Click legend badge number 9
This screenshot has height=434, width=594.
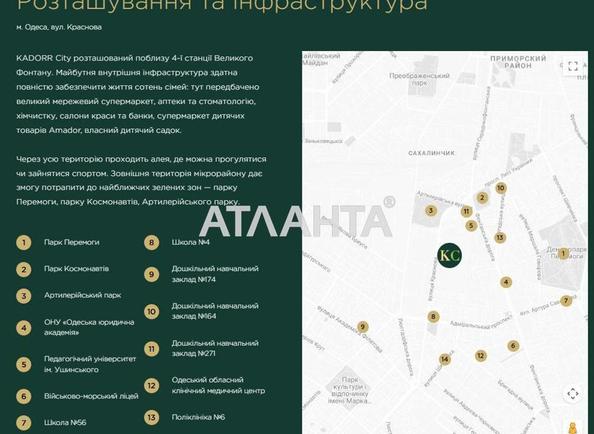click(151, 274)
